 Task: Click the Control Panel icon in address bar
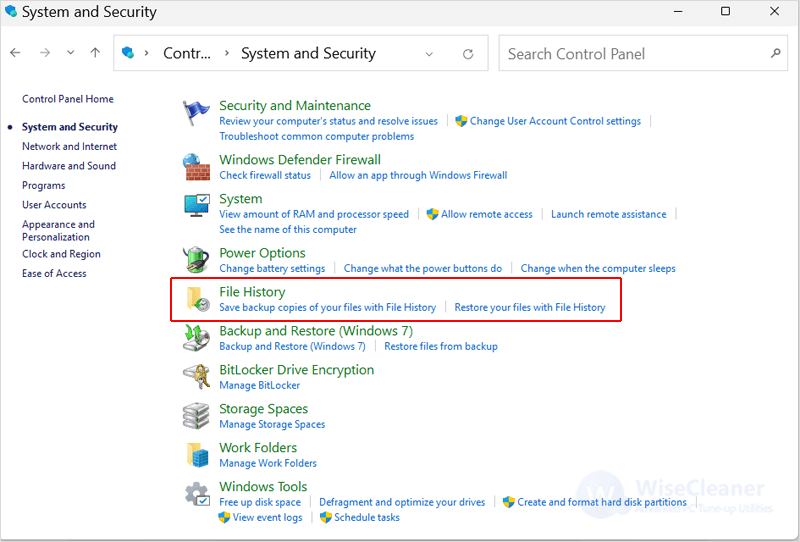(x=128, y=52)
